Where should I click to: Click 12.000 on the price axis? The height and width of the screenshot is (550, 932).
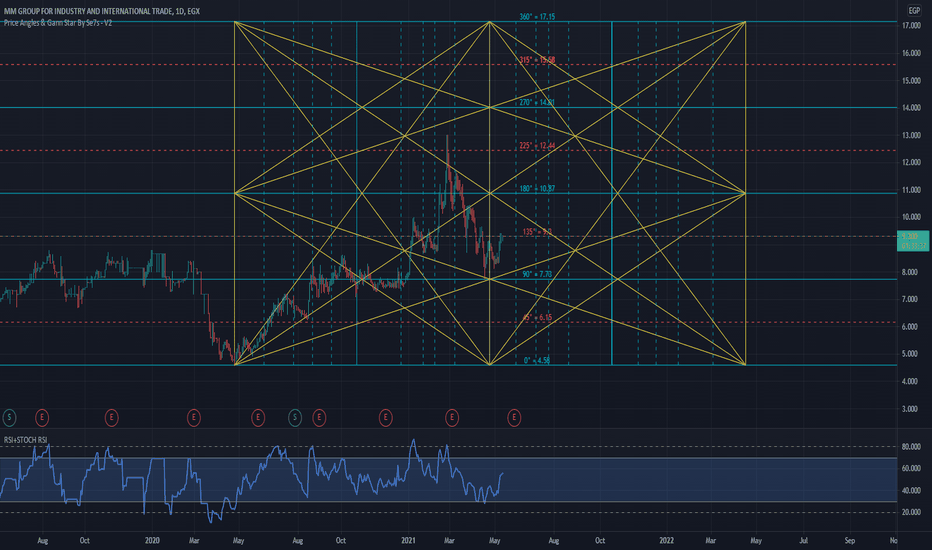pos(911,162)
